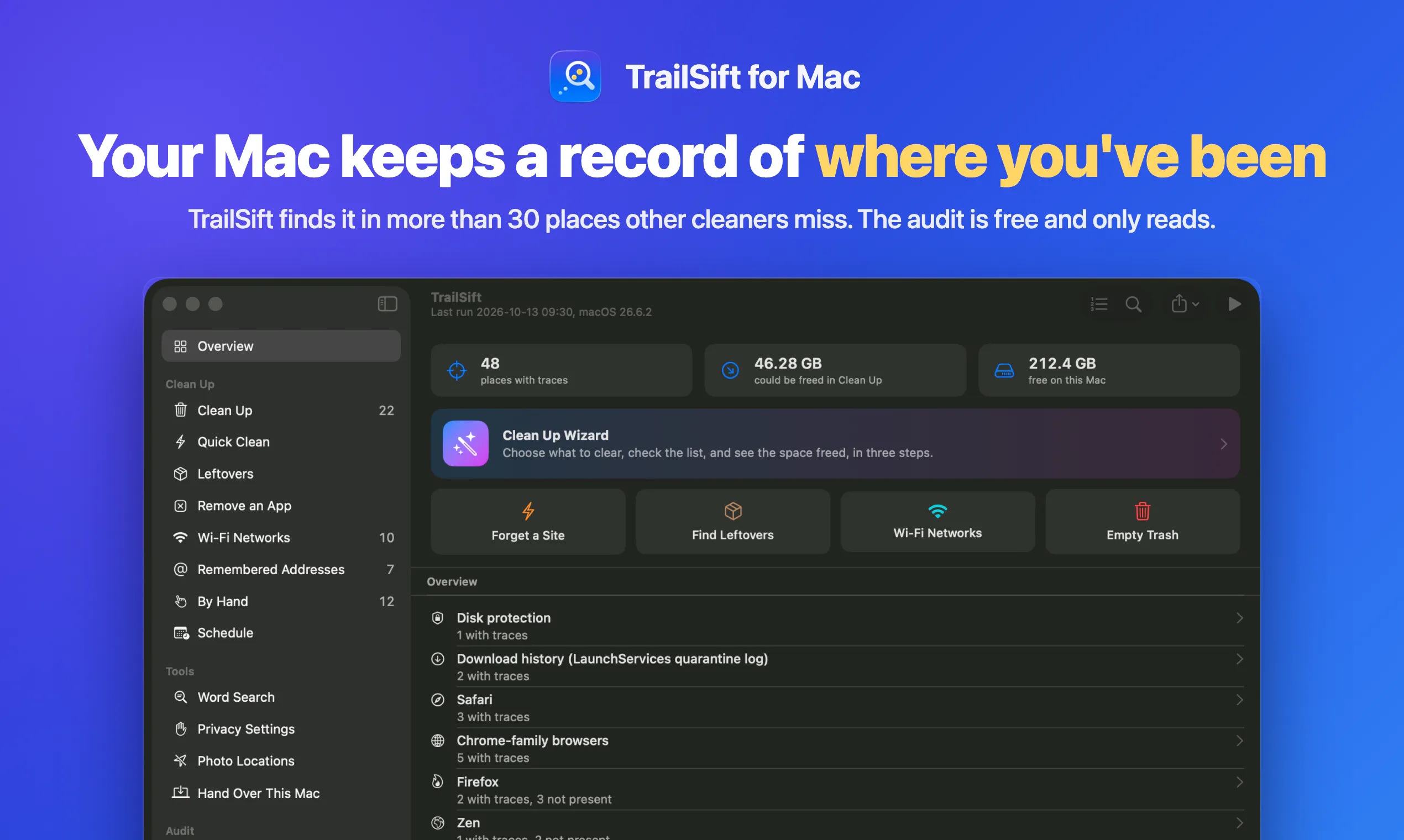Open Privacy Settings tool
Image resolution: width=1404 pixels, height=840 pixels.
(x=281, y=729)
